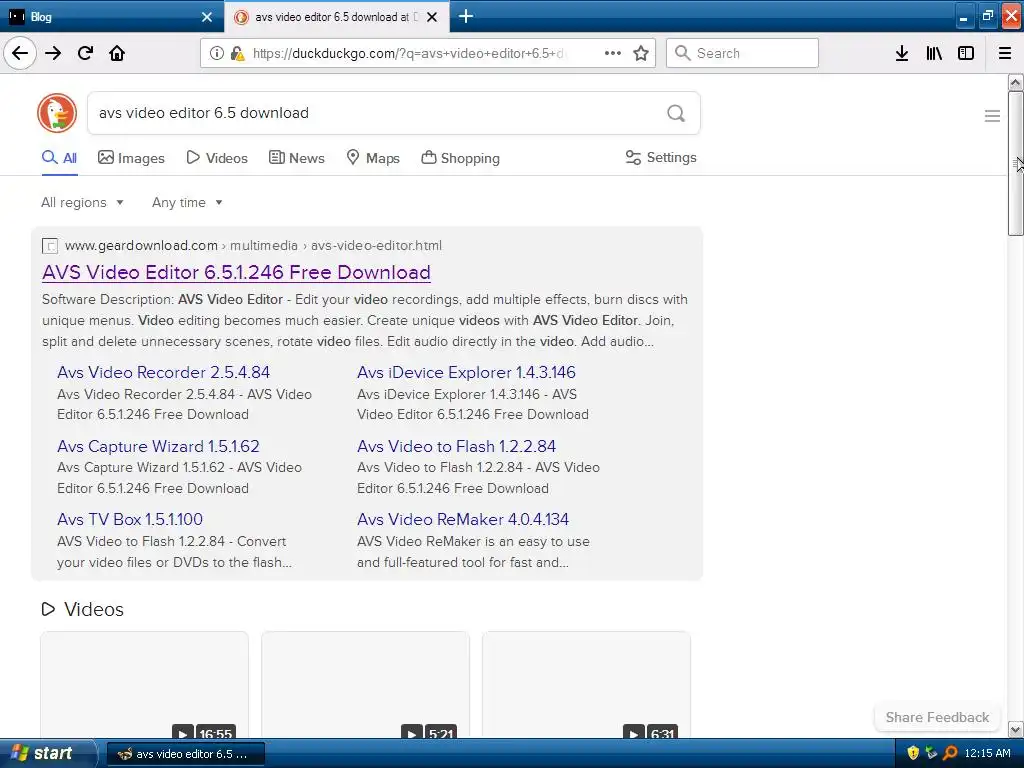Click the www.geardownload.com URL breadcrumb
Image resolution: width=1024 pixels, height=768 pixels.
[x=141, y=246]
